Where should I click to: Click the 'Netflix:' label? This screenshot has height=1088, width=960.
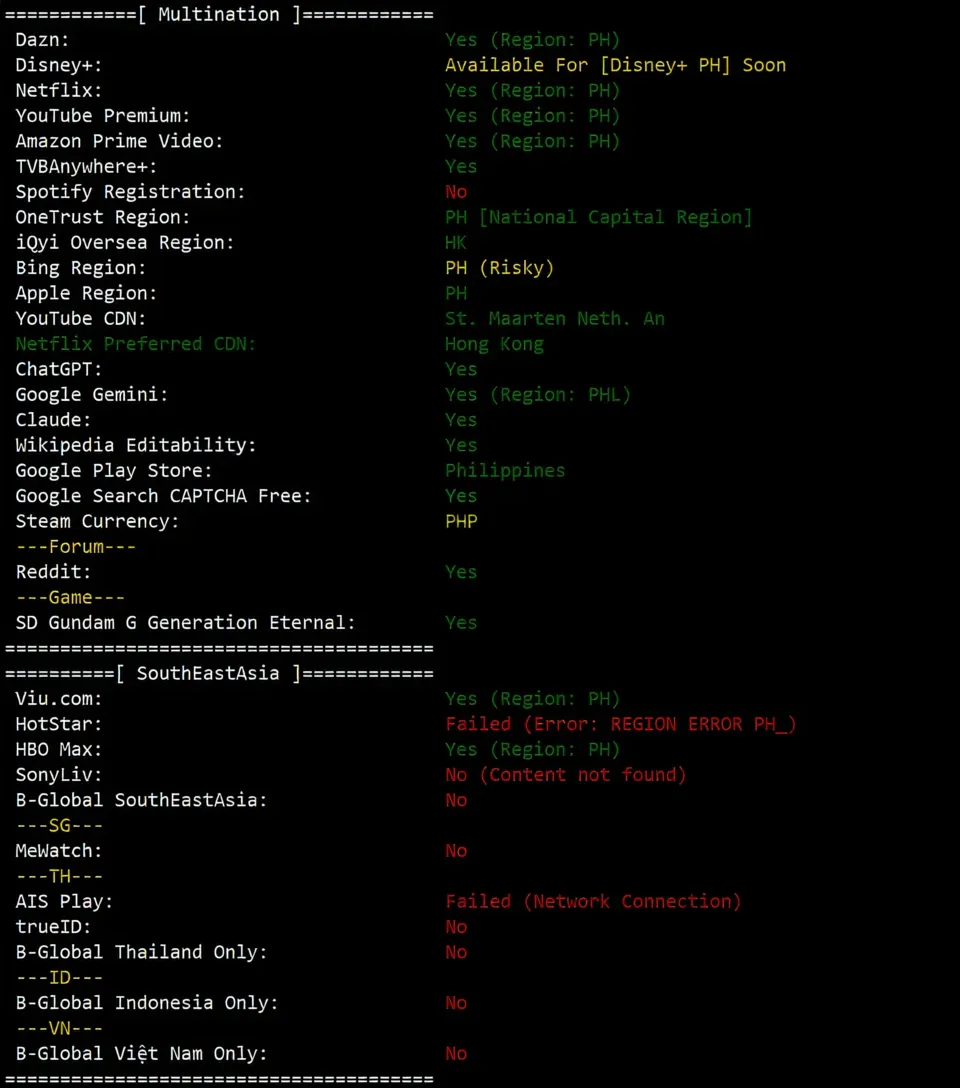[59, 91]
